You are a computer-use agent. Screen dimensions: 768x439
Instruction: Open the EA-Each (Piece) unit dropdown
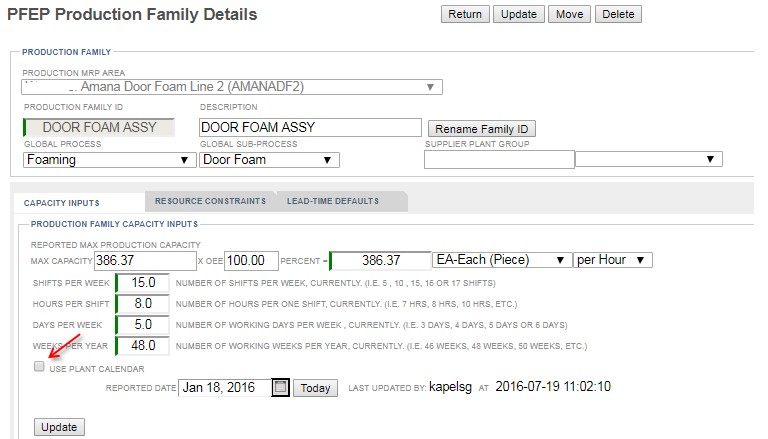(x=502, y=260)
